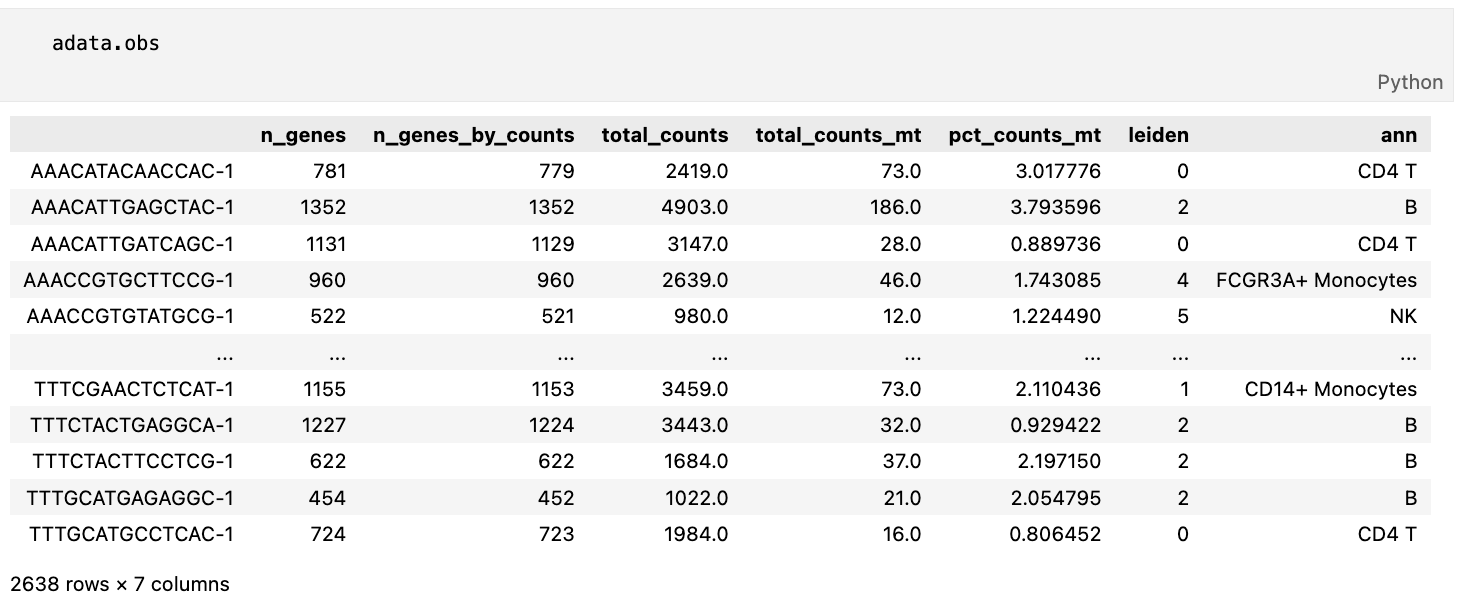Select the 3.017776 pct_counts_mt value
Viewport: 1458px width, 602px height.
[1057, 171]
